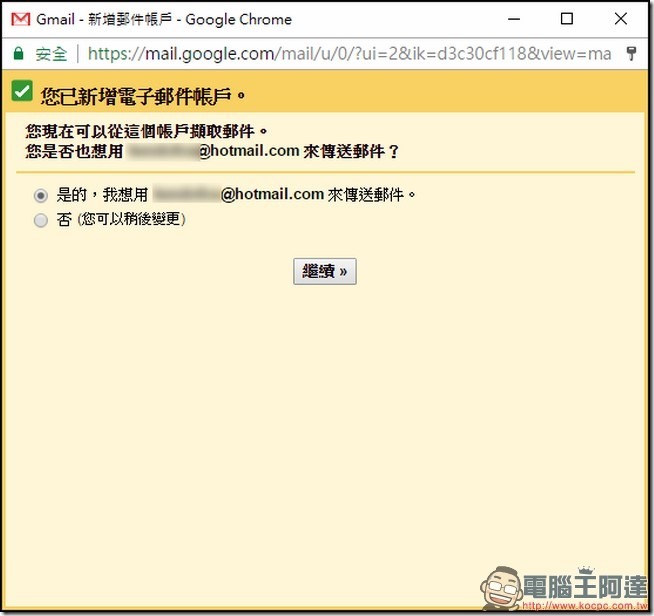Click the 您現在可以從這個帳戶擷取郵件 message text

146,131
